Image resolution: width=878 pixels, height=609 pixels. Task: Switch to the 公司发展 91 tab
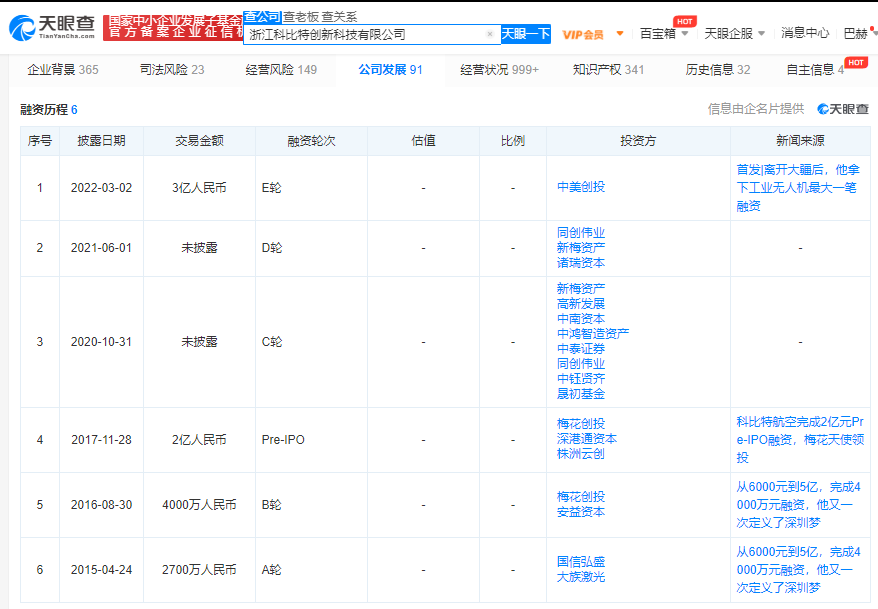(x=390, y=69)
